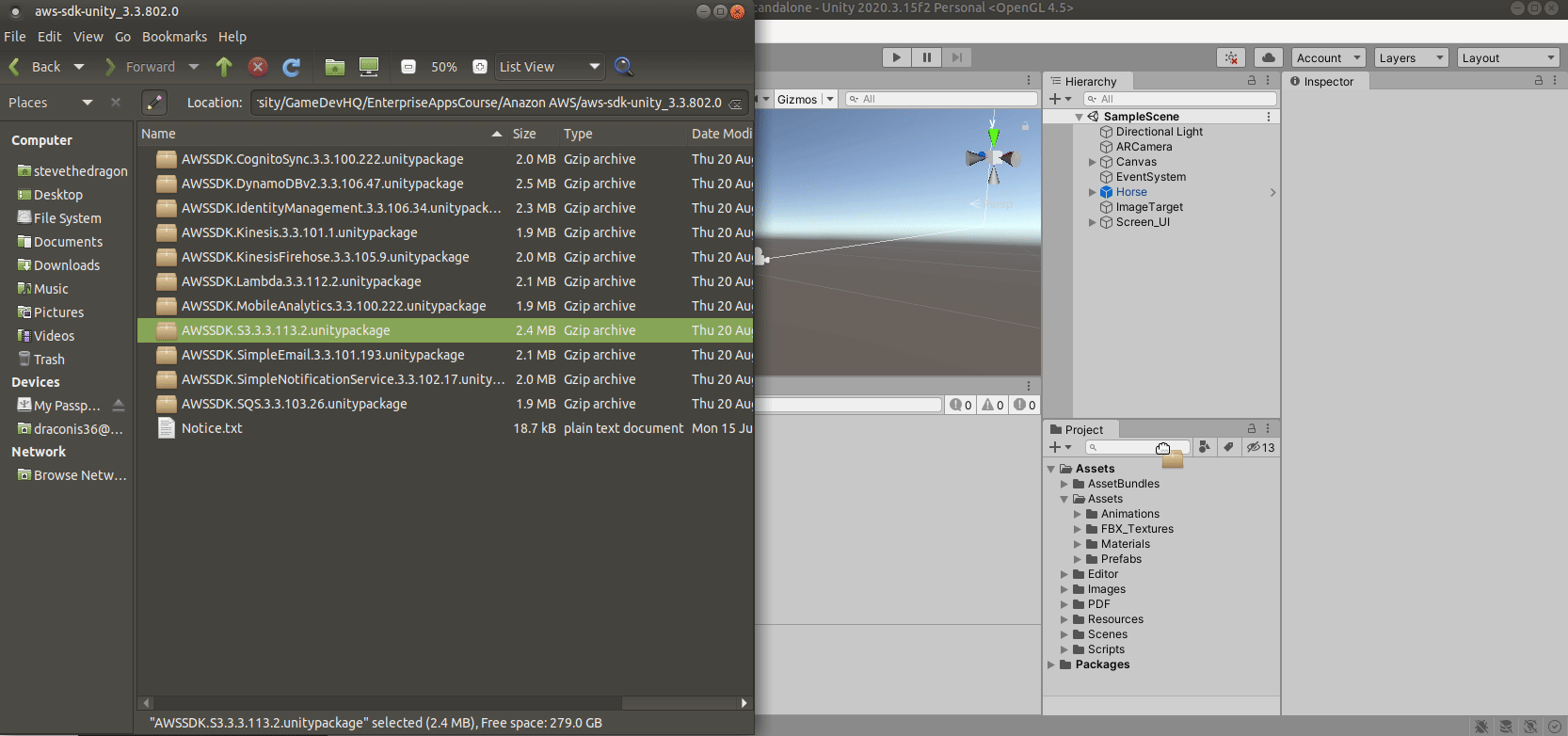Viewport: 1568px width, 736px height.
Task: Expand the Canvas object in Hierarchy
Action: click(x=1093, y=162)
